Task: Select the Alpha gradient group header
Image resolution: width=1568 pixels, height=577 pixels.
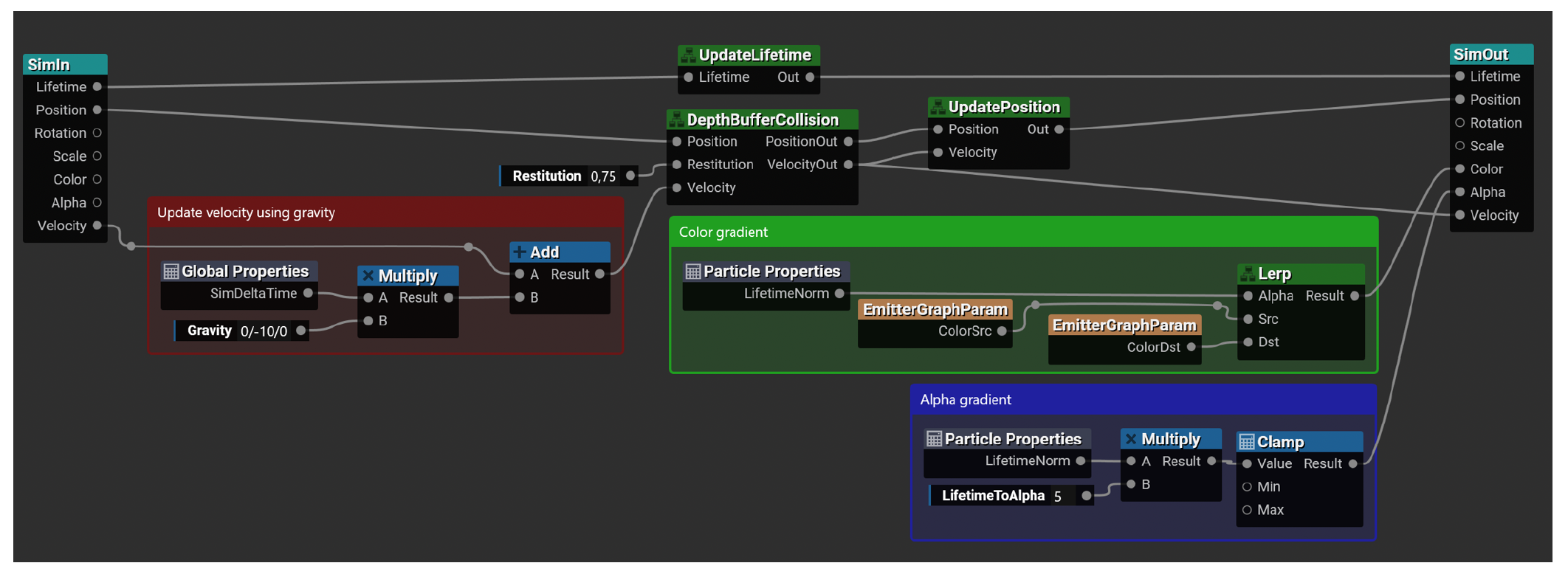Action: pyautogui.click(x=1142, y=400)
